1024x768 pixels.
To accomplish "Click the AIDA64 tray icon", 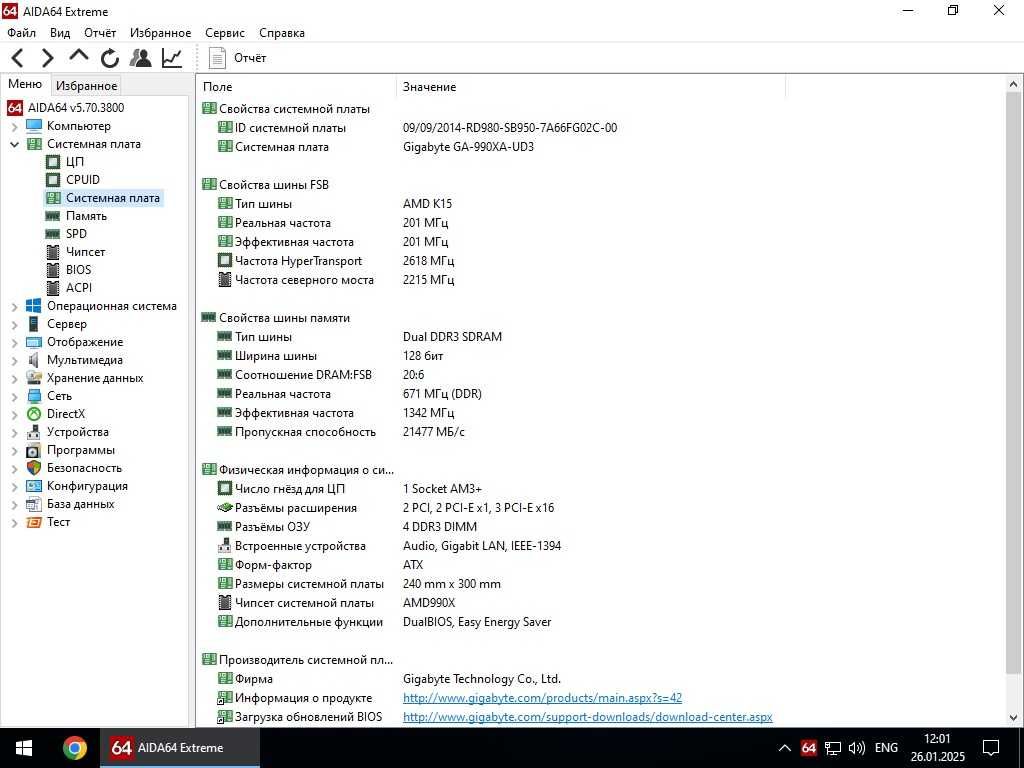I will pyautogui.click(x=808, y=748).
